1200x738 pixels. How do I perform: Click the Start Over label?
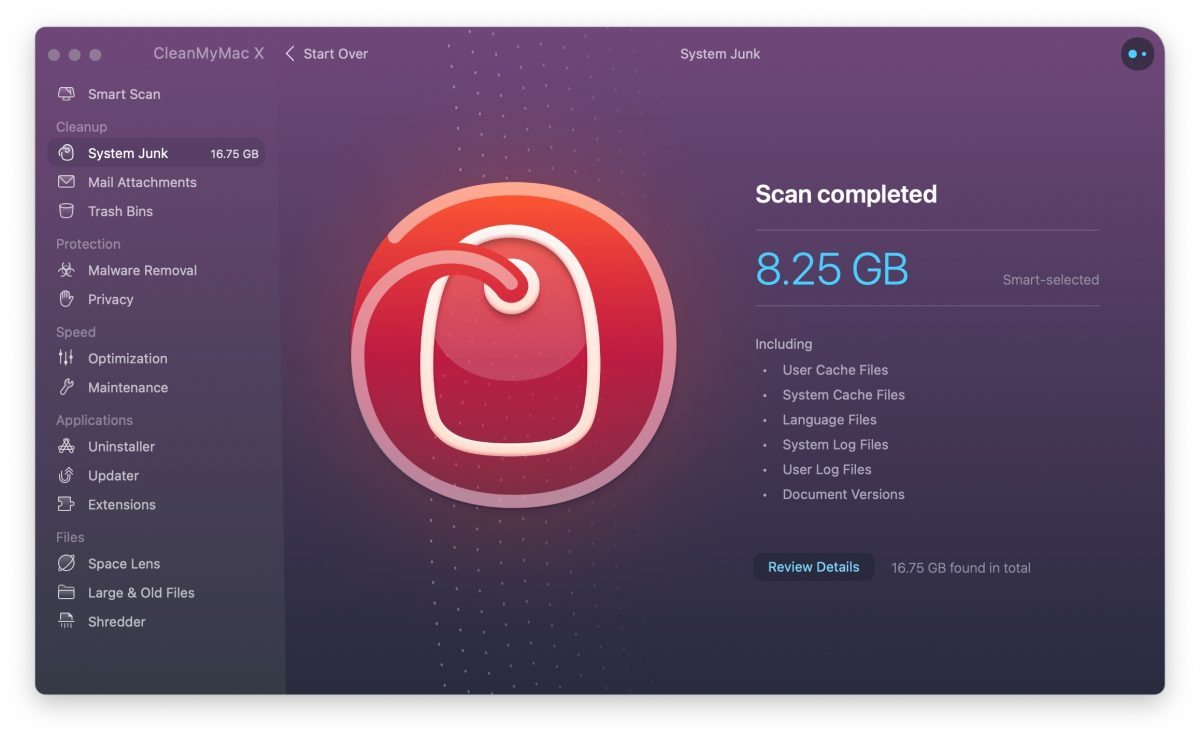[x=336, y=54]
